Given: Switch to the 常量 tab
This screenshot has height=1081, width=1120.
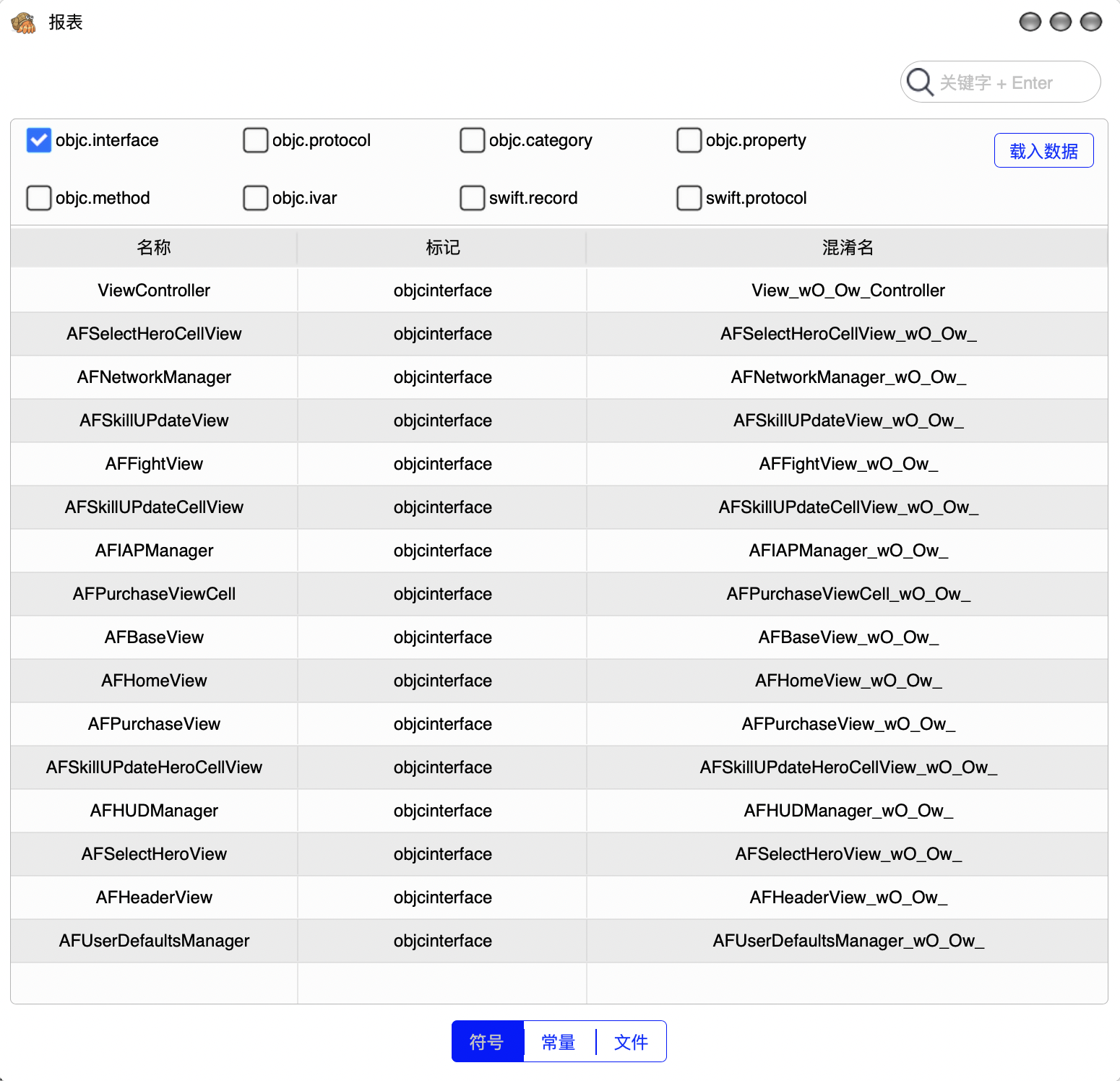Looking at the screenshot, I should [559, 1041].
